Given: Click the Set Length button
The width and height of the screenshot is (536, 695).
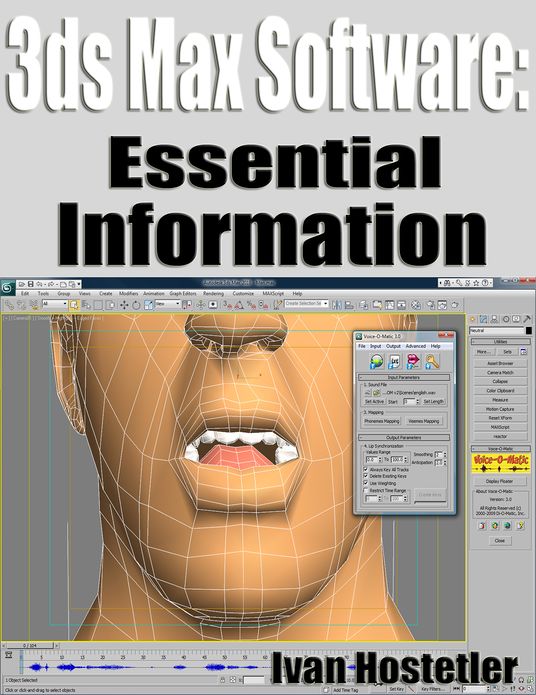Looking at the screenshot, I should pyautogui.click(x=433, y=402).
